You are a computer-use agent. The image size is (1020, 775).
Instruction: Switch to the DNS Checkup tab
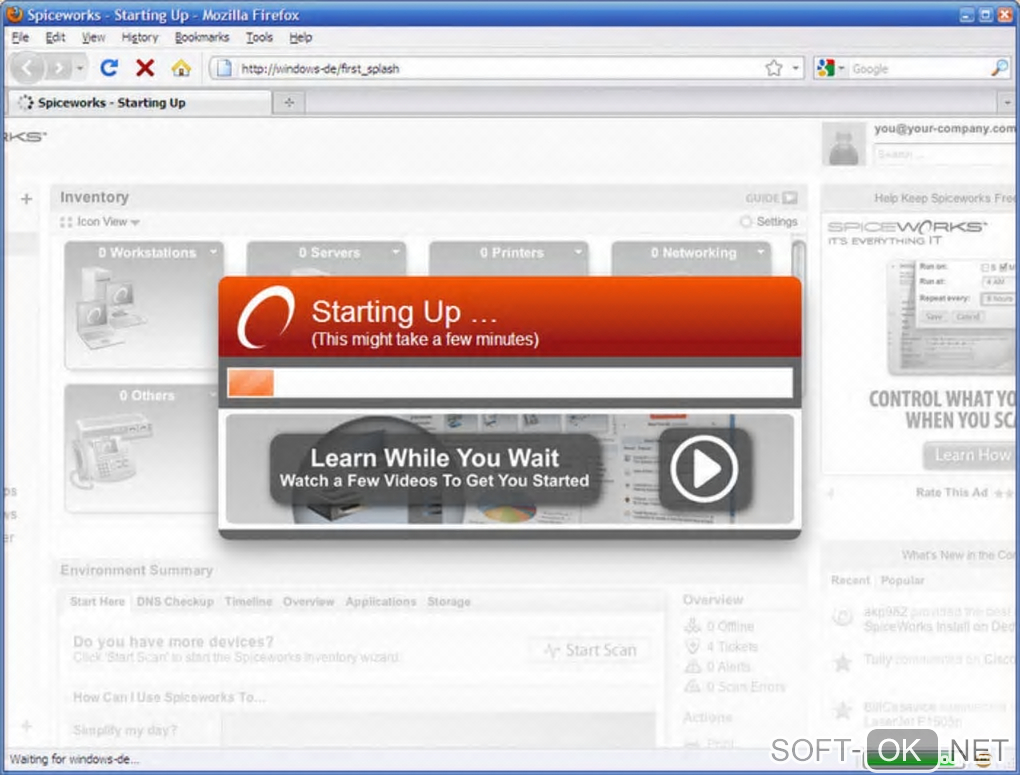pyautogui.click(x=175, y=601)
